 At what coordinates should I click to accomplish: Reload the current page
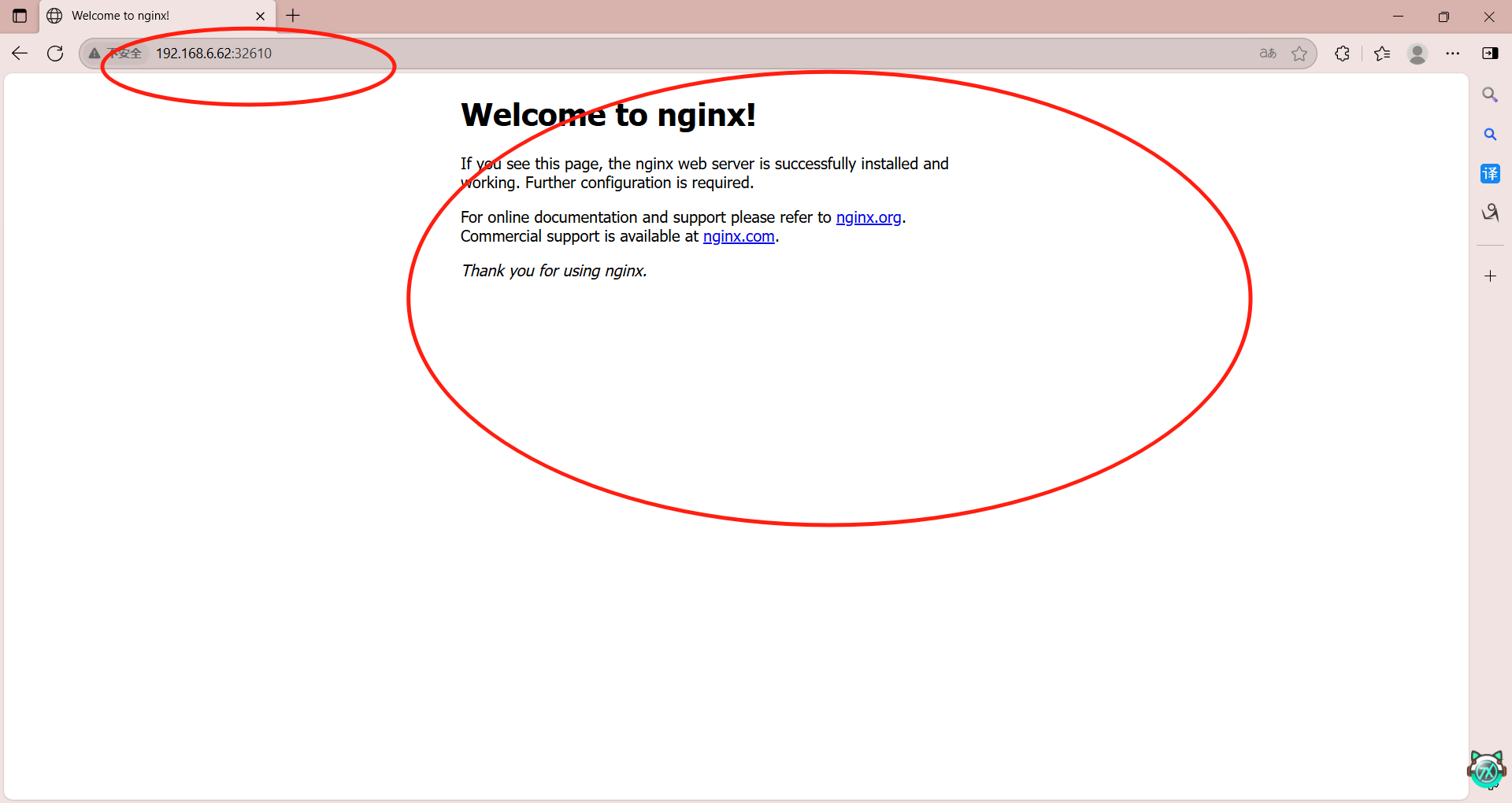pyautogui.click(x=55, y=54)
